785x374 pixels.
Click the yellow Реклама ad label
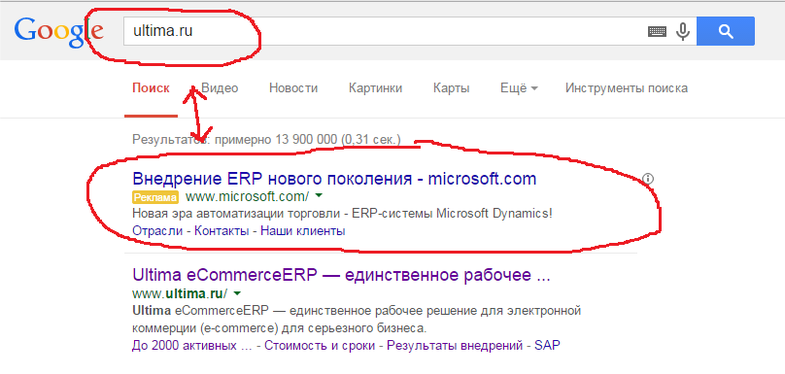[x=155, y=197]
